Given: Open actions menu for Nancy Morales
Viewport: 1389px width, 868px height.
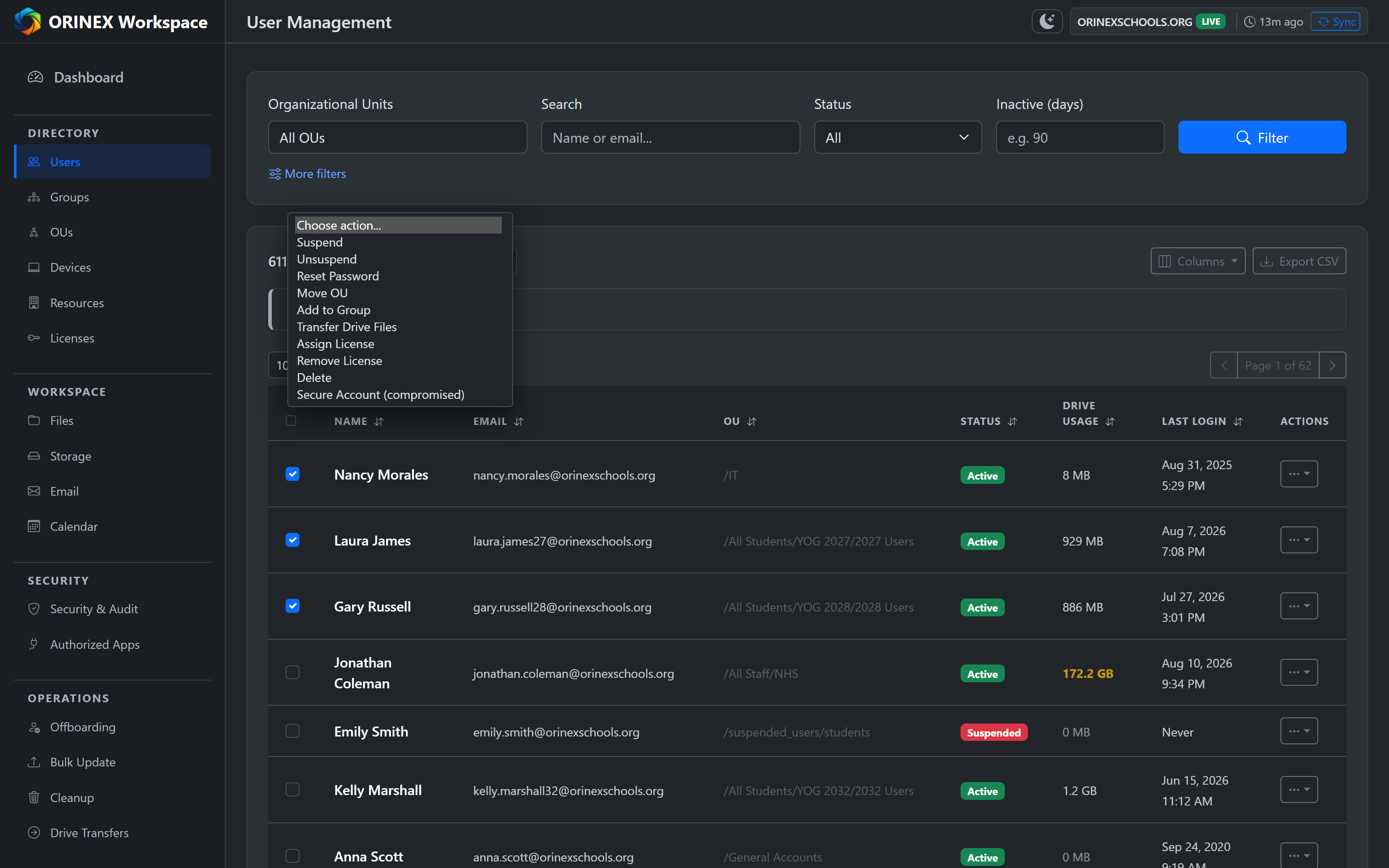Looking at the screenshot, I should [1299, 474].
